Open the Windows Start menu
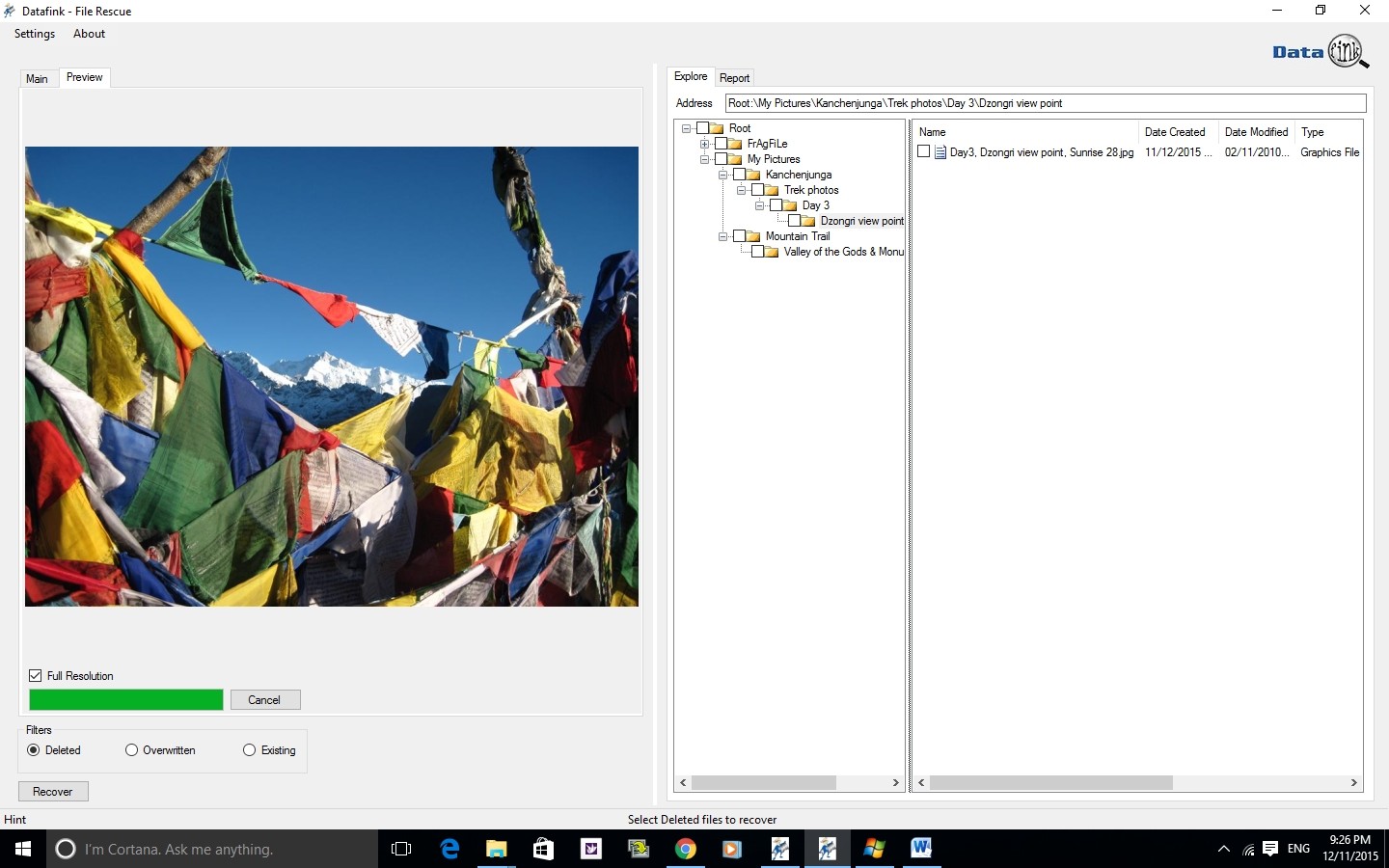Screen dimensions: 1389x868 [x=23, y=849]
